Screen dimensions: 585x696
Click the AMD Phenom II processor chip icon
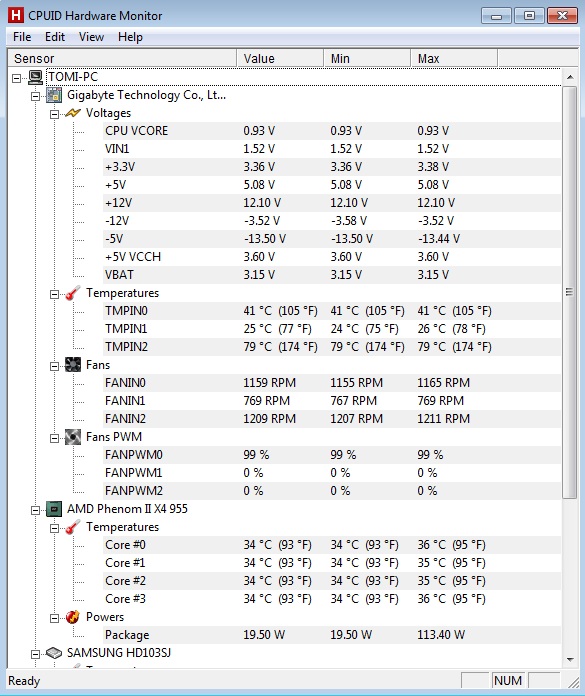(x=54, y=509)
